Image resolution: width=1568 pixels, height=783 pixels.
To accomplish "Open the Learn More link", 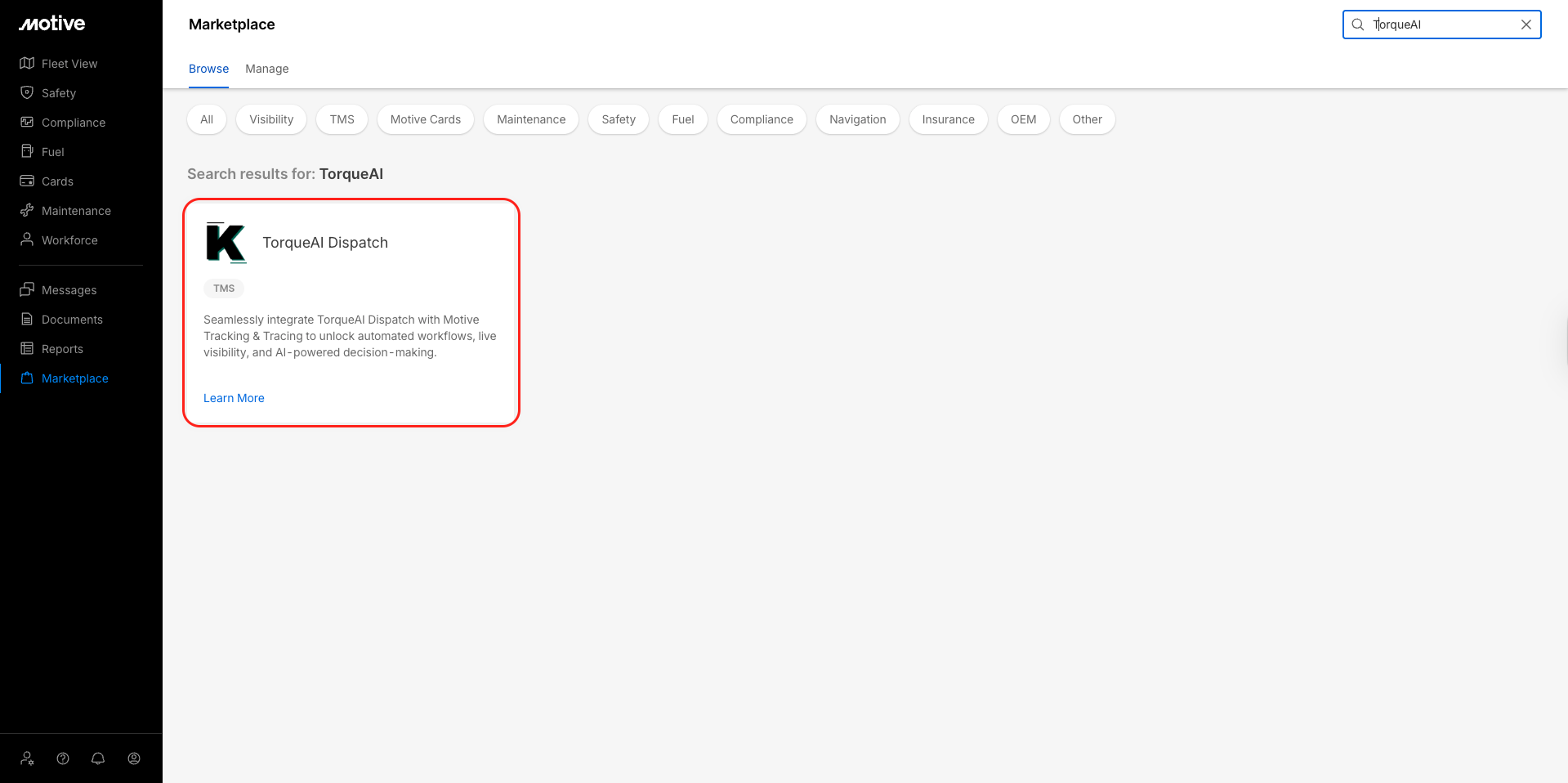I will point(234,398).
